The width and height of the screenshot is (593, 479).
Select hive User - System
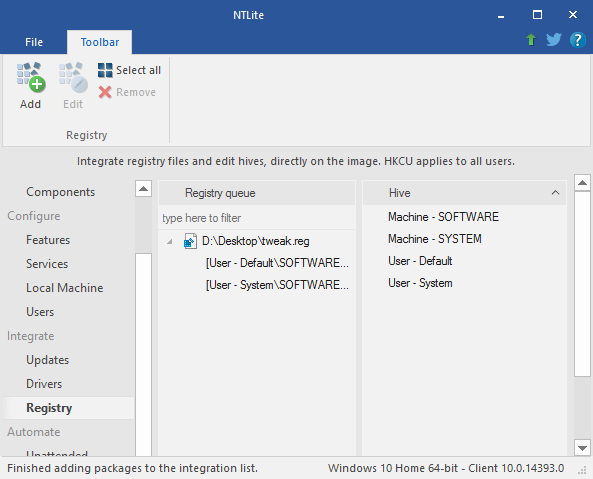click(x=420, y=283)
